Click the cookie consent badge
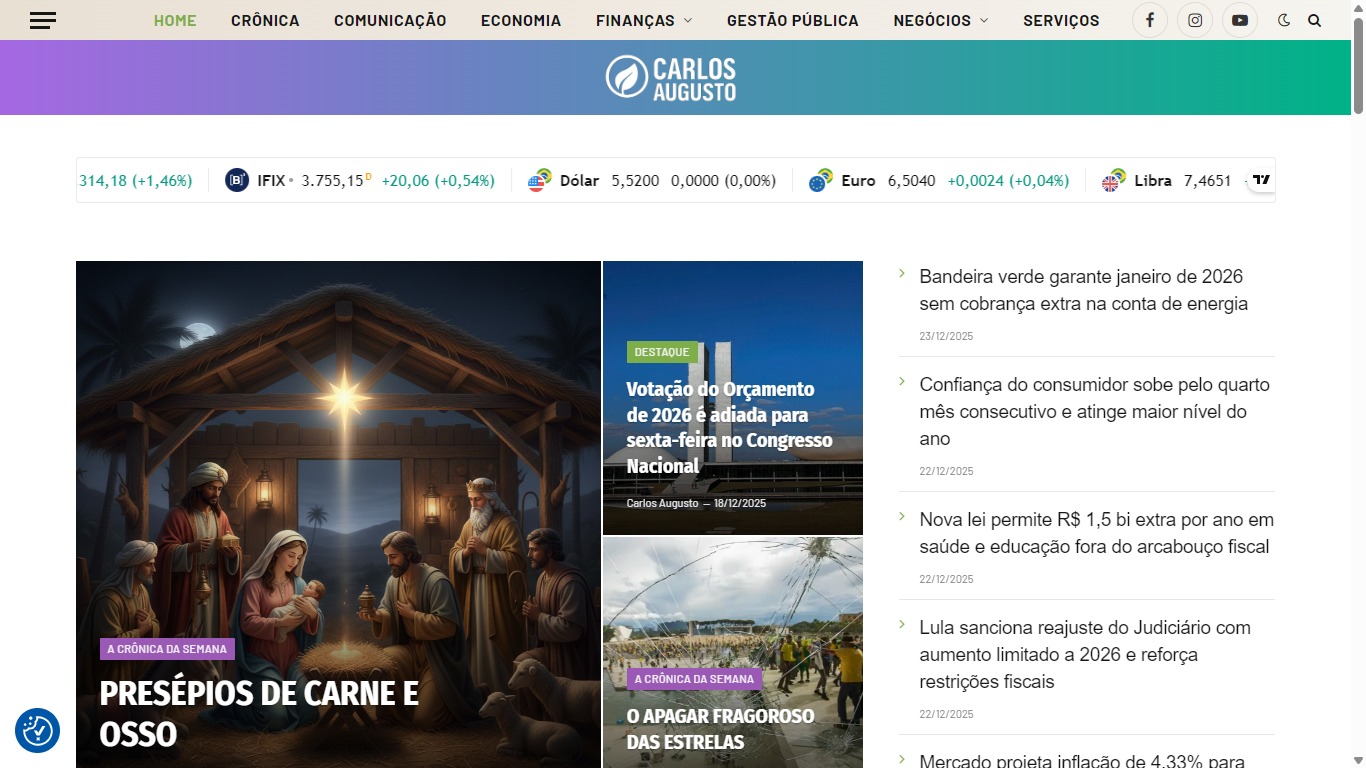This screenshot has width=1366, height=768. [37, 731]
